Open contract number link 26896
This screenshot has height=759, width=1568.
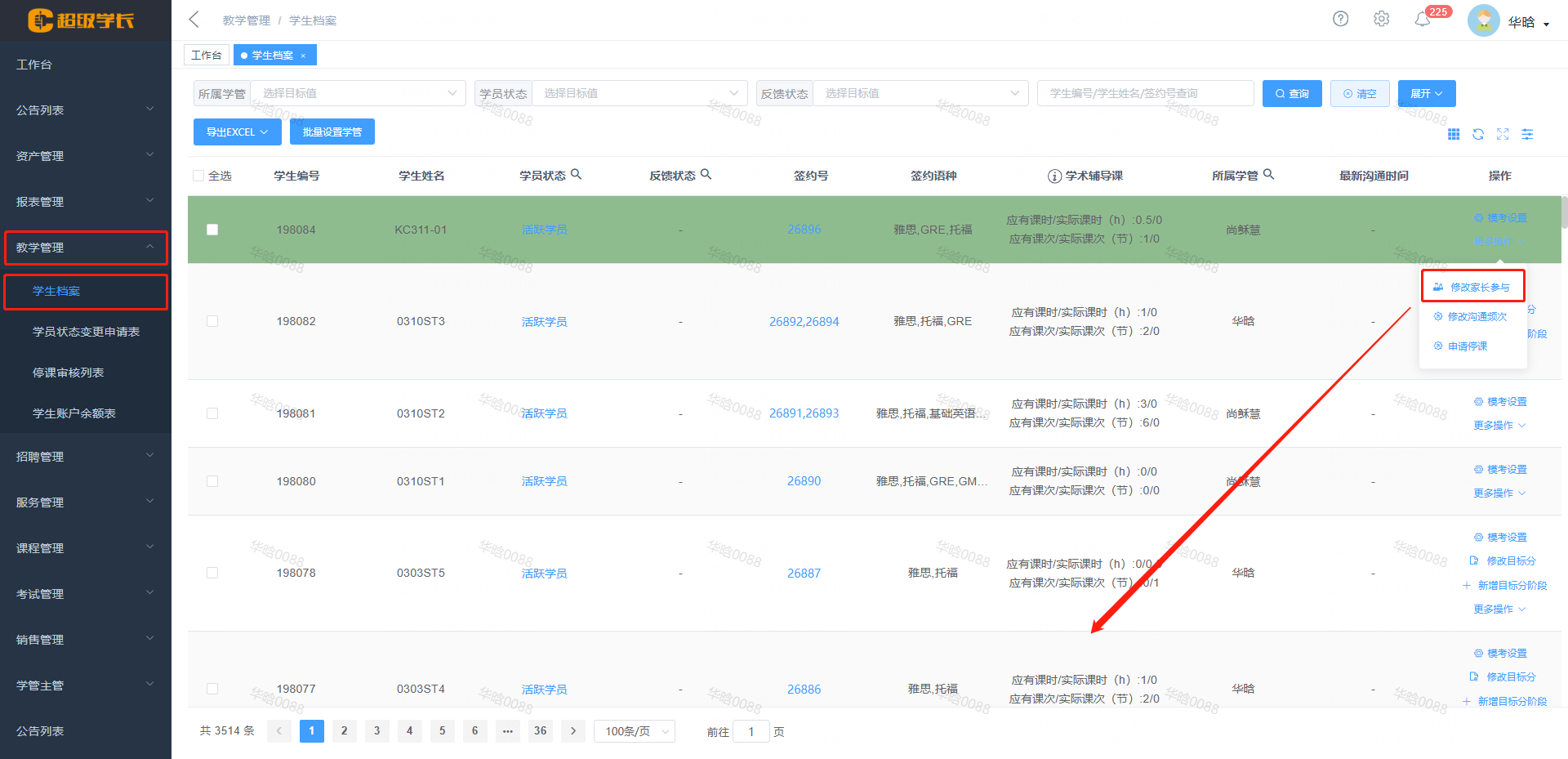pos(804,230)
